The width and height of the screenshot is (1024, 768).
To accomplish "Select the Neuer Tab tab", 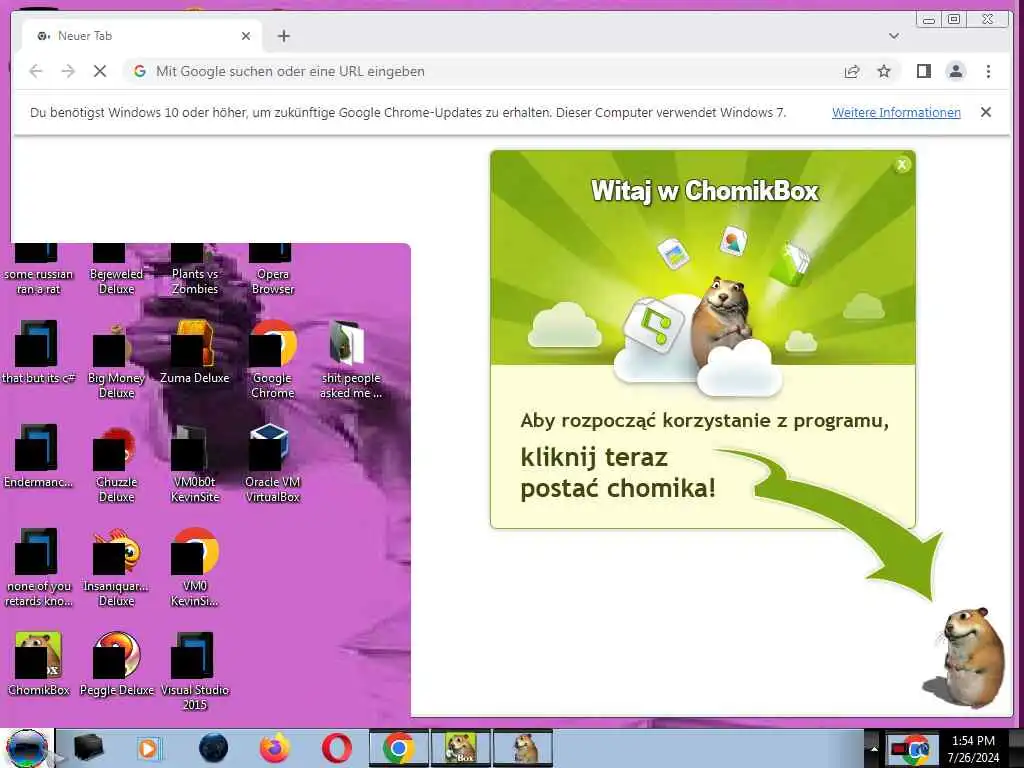I will pos(142,36).
